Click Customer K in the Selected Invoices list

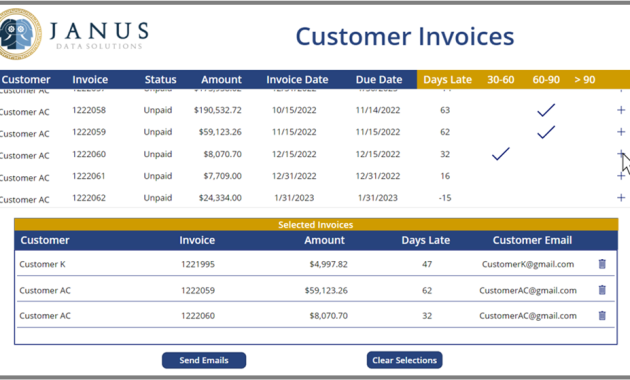click(x=42, y=264)
